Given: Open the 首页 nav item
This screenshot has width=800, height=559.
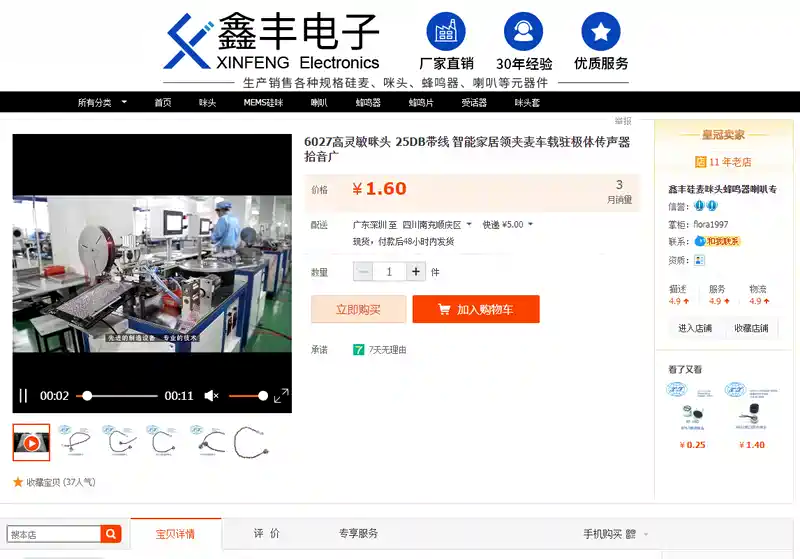Looking at the screenshot, I should coord(163,103).
